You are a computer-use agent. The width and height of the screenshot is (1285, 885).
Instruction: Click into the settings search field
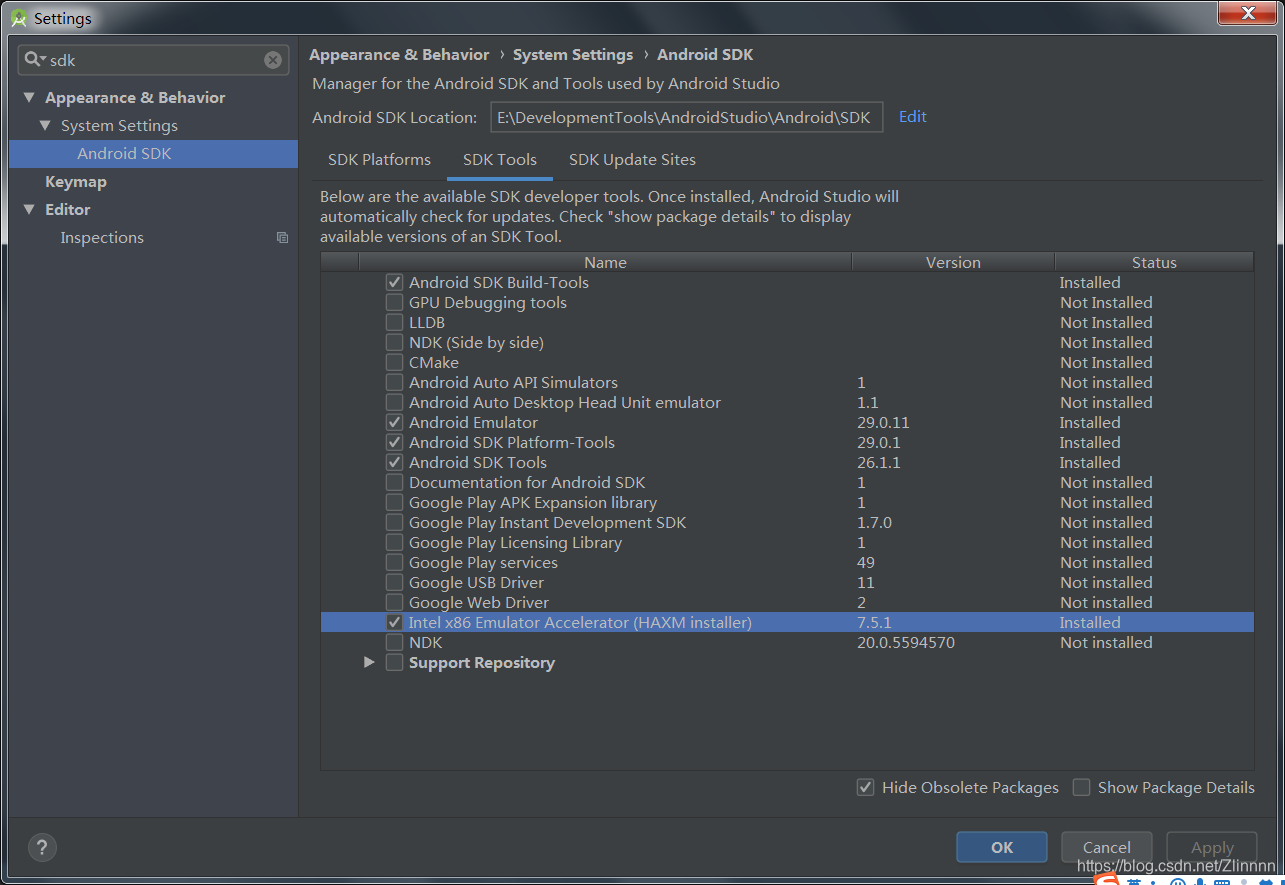point(155,60)
